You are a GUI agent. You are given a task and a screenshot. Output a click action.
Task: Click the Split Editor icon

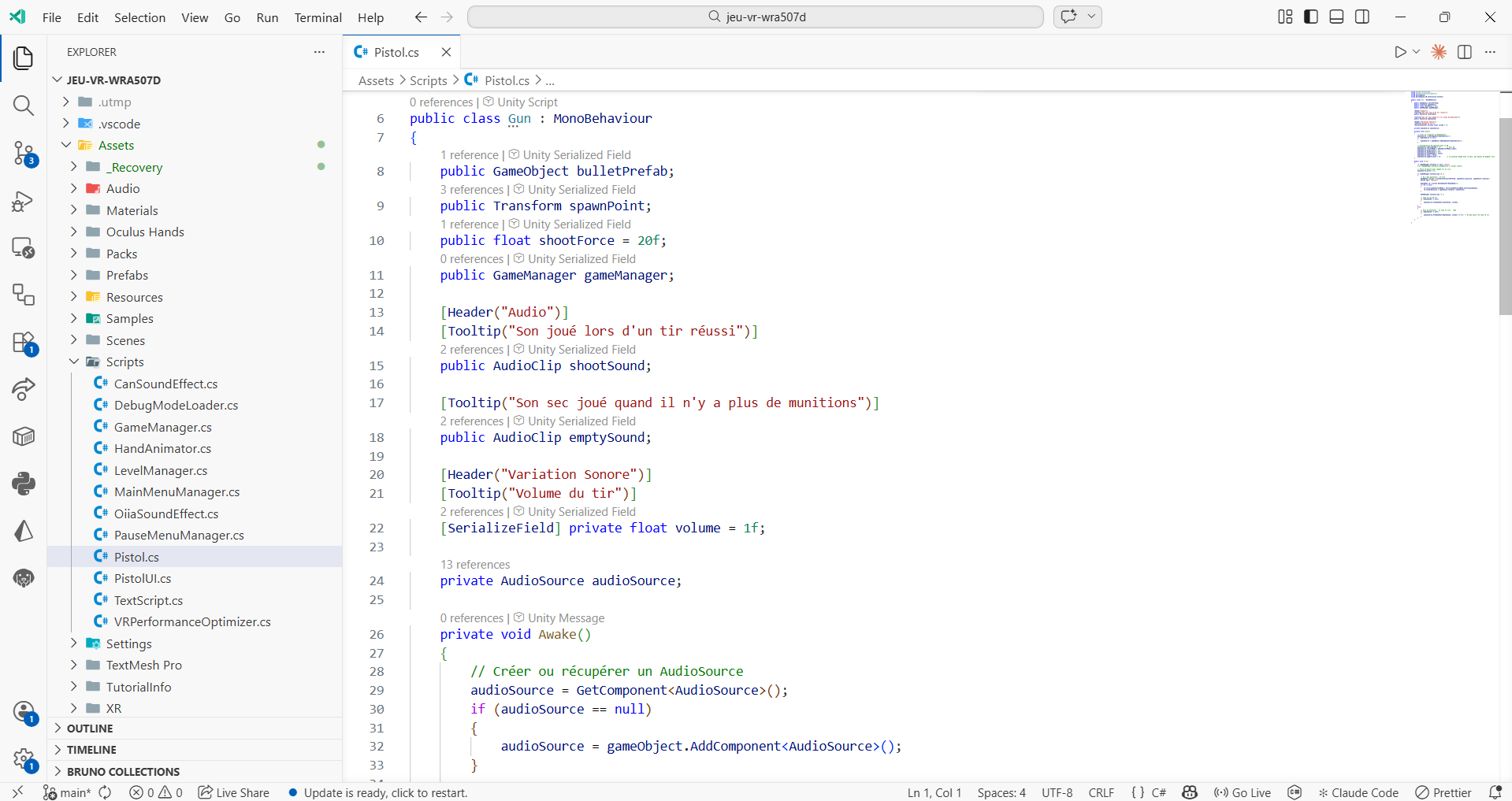click(x=1465, y=52)
